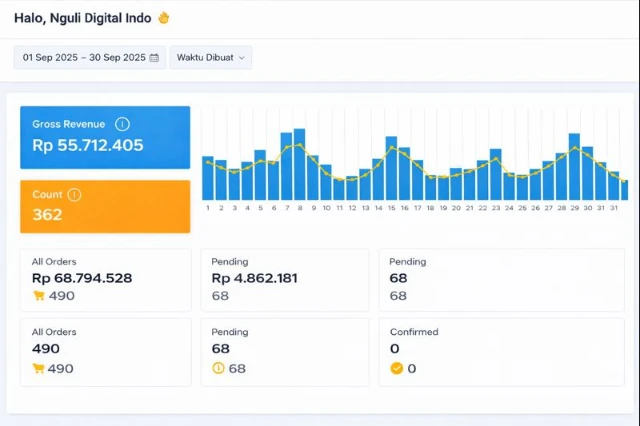Click the yellow clock icon under Pending 68
The width and height of the screenshot is (640, 426).
coord(218,368)
